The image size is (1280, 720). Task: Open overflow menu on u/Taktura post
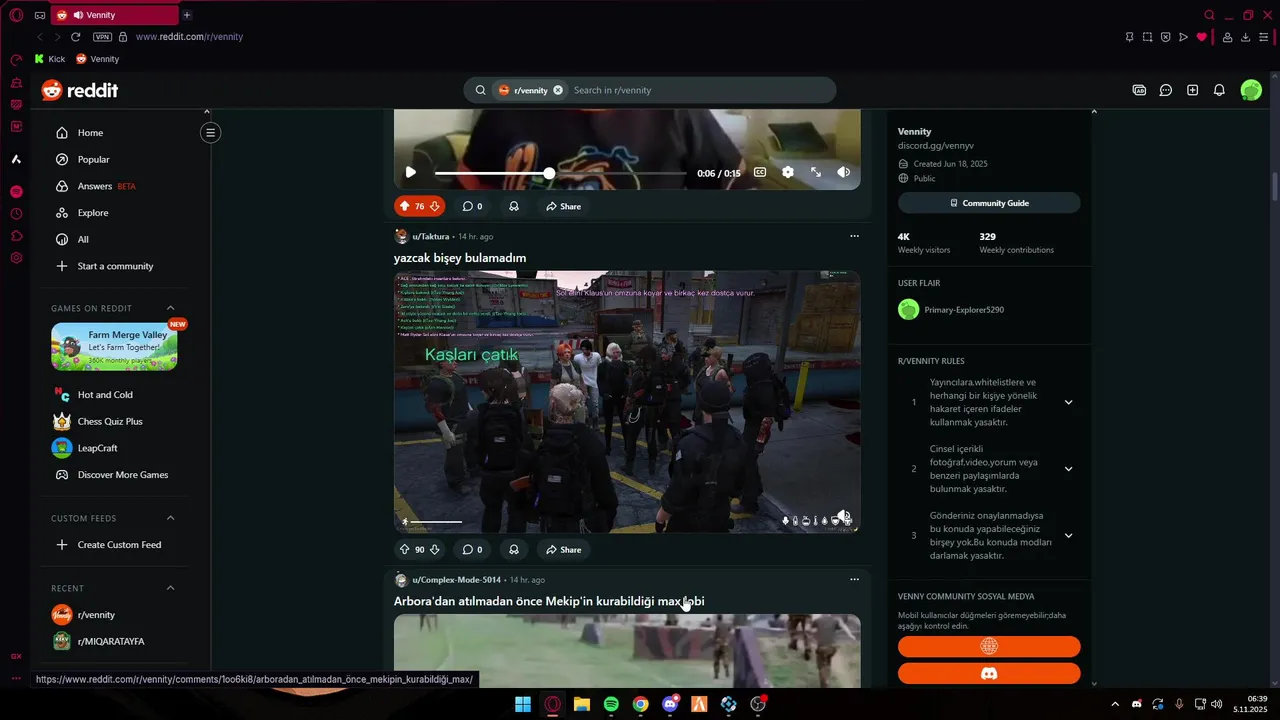pyautogui.click(x=854, y=237)
